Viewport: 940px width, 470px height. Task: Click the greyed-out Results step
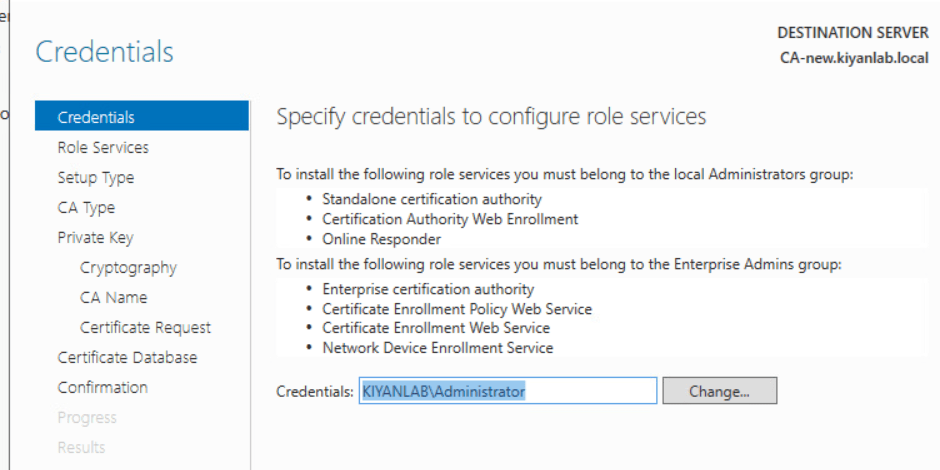[x=81, y=447]
